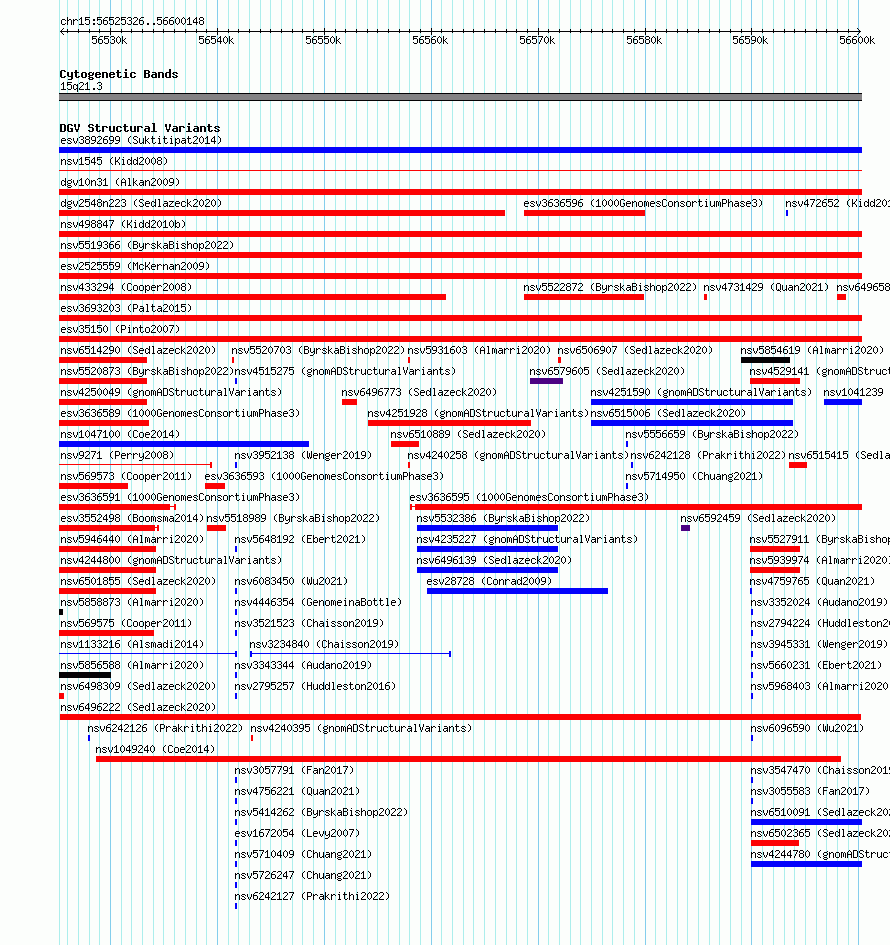Click nsv5556659 (ByrskaBishop2022) label
890x945 pixels.
click(x=712, y=435)
